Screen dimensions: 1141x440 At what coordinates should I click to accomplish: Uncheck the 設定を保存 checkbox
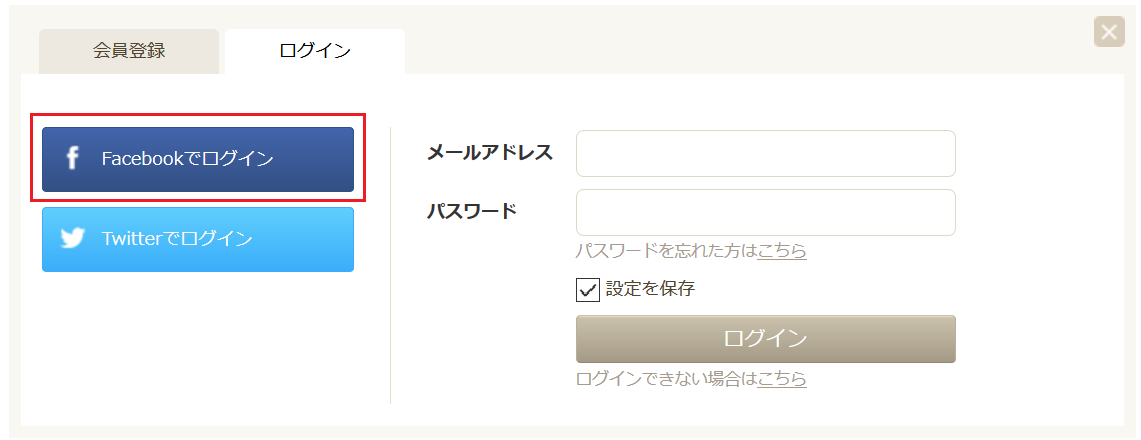coord(587,289)
